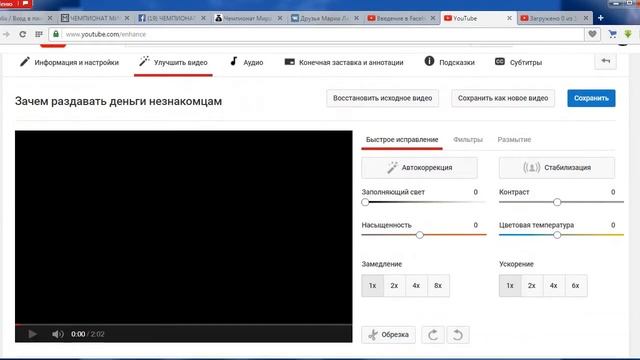Click the shopping cart extension icon
Image resolution: width=640 pixels, height=360 pixels.
[x=612, y=34]
